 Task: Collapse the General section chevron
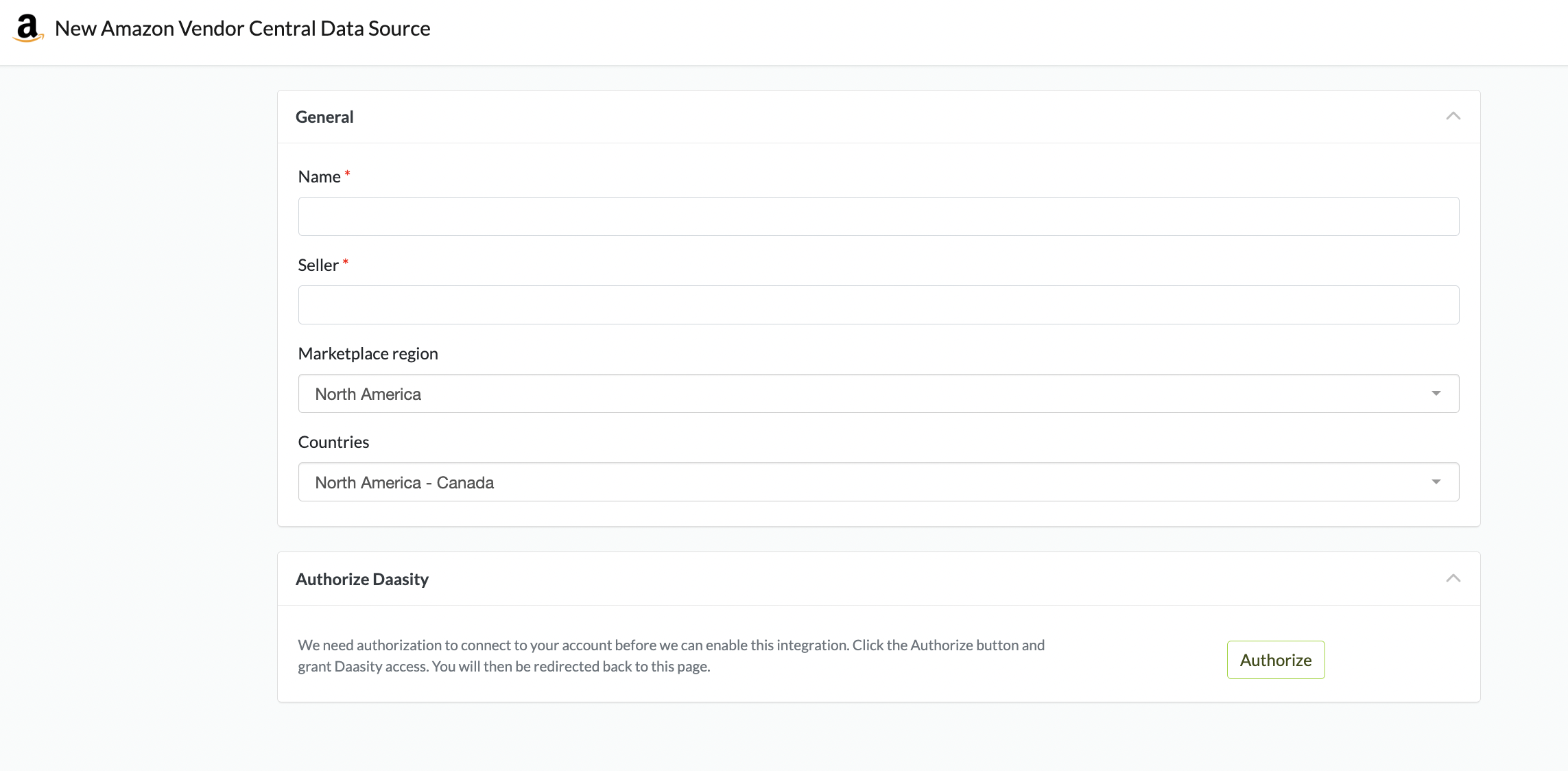coord(1453,117)
